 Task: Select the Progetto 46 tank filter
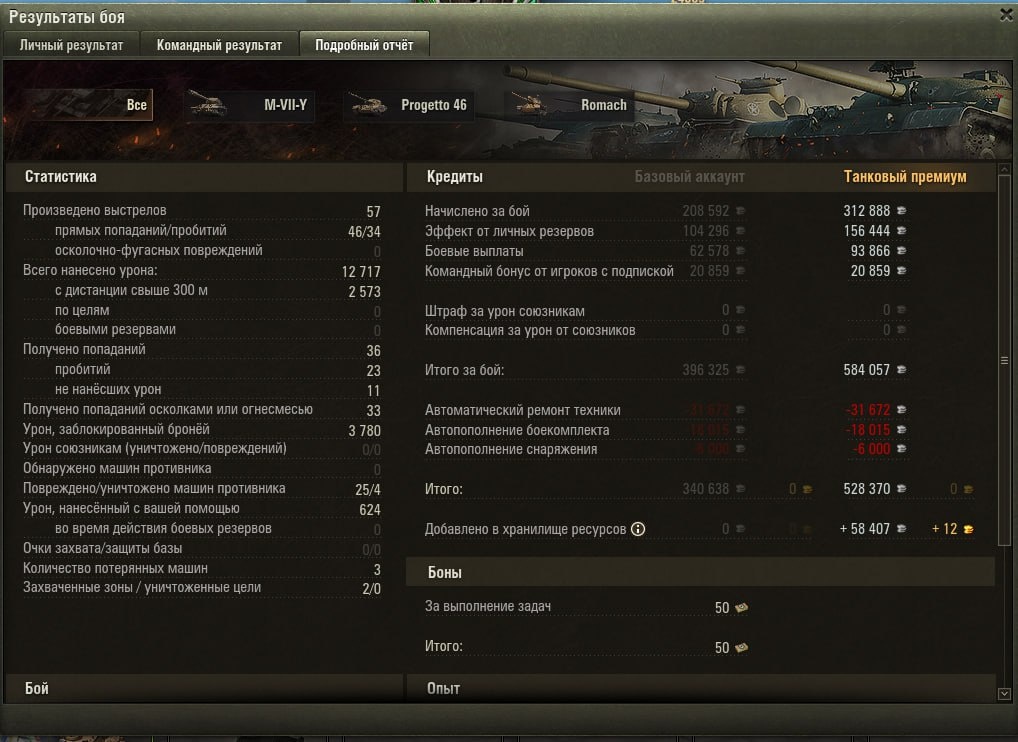[409, 105]
